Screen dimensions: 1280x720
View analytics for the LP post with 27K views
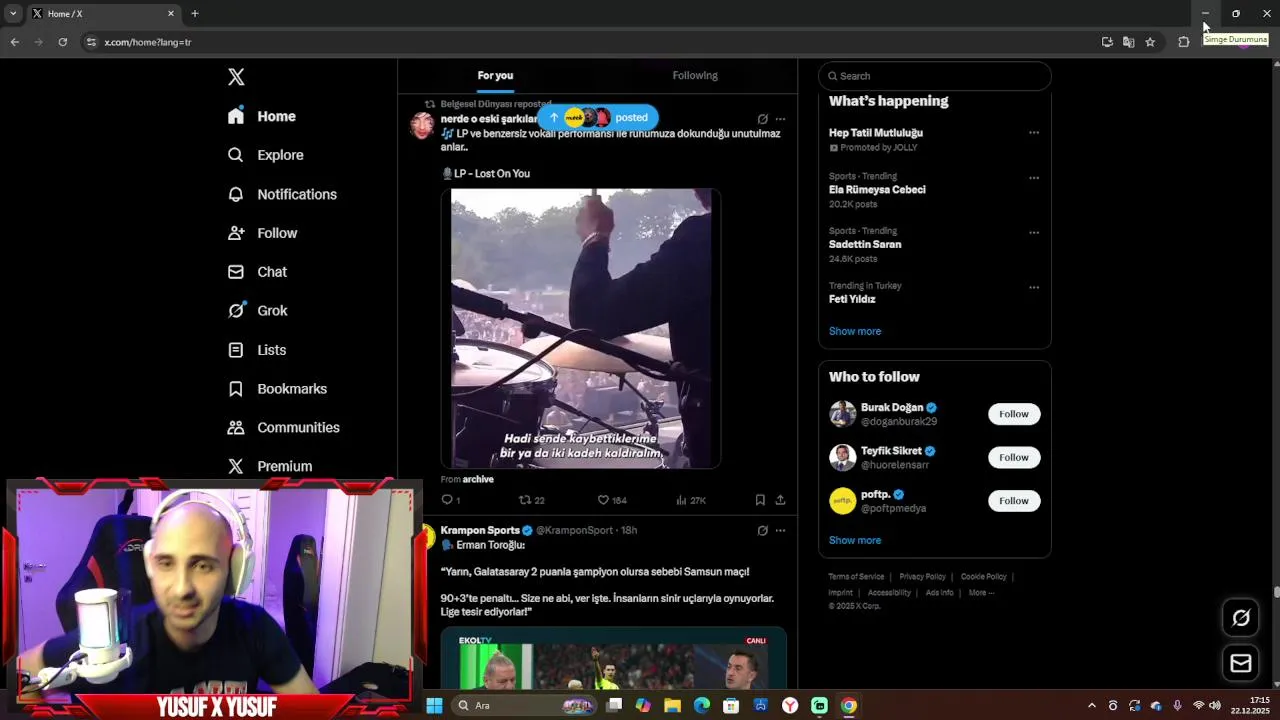tap(691, 500)
